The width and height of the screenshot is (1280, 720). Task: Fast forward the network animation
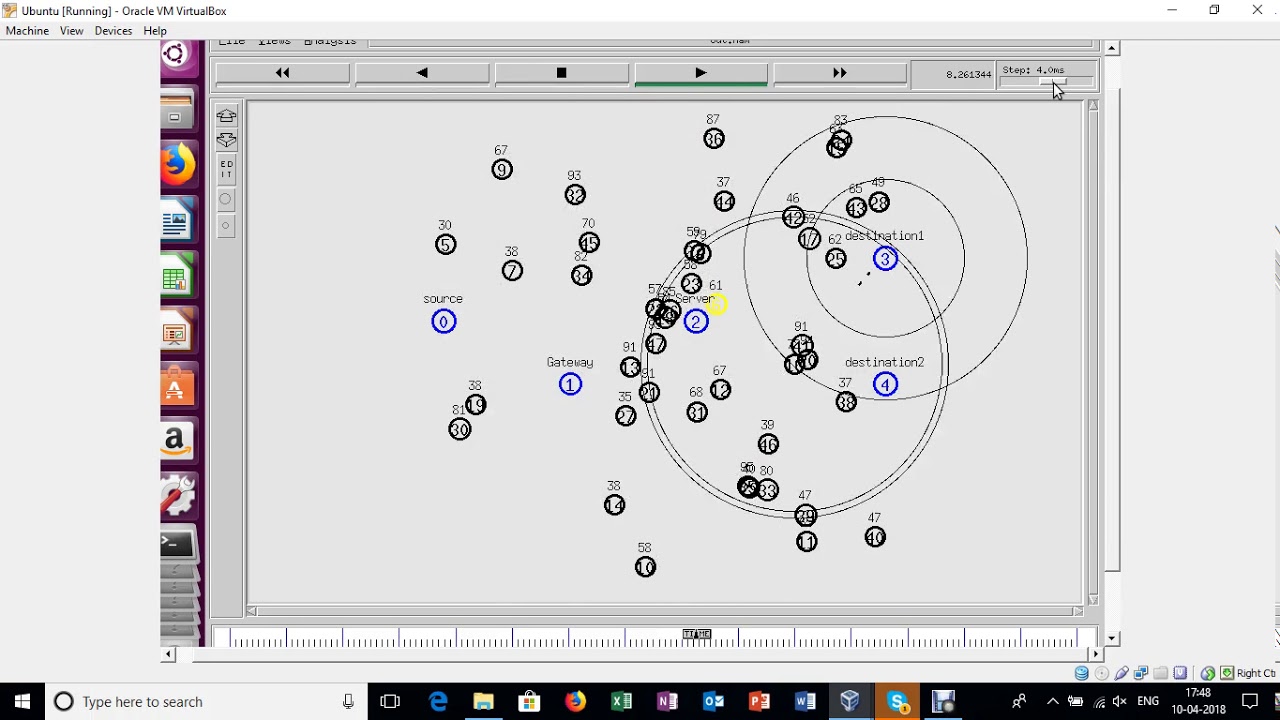pyautogui.click(x=839, y=73)
